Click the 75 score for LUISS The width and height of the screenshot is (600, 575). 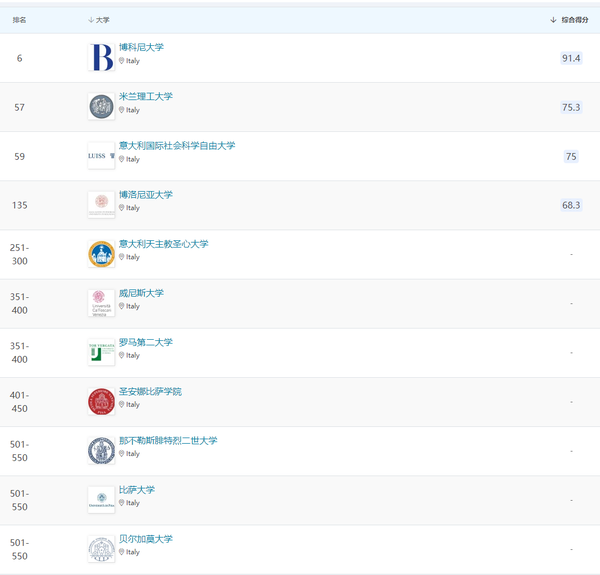(571, 156)
